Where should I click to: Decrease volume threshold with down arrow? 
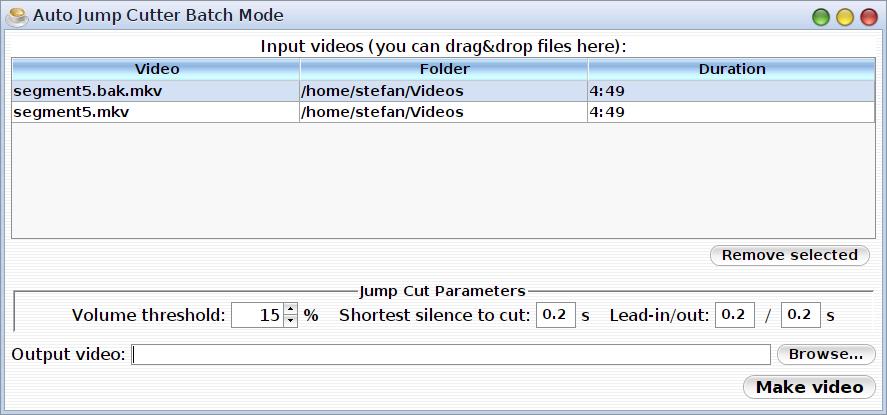coord(291,321)
